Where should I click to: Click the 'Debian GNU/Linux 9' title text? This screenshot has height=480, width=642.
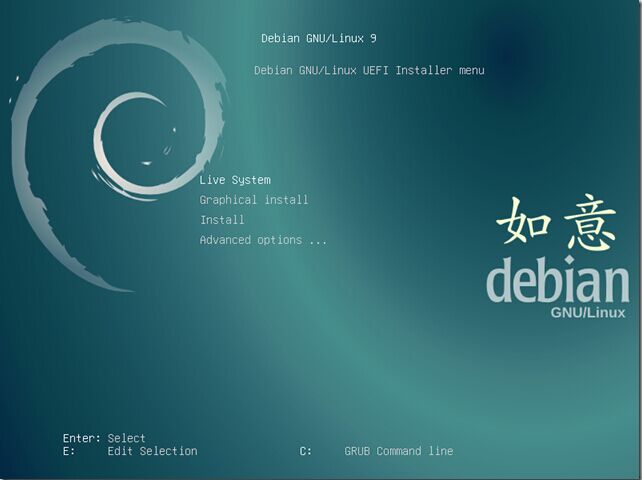click(x=319, y=38)
